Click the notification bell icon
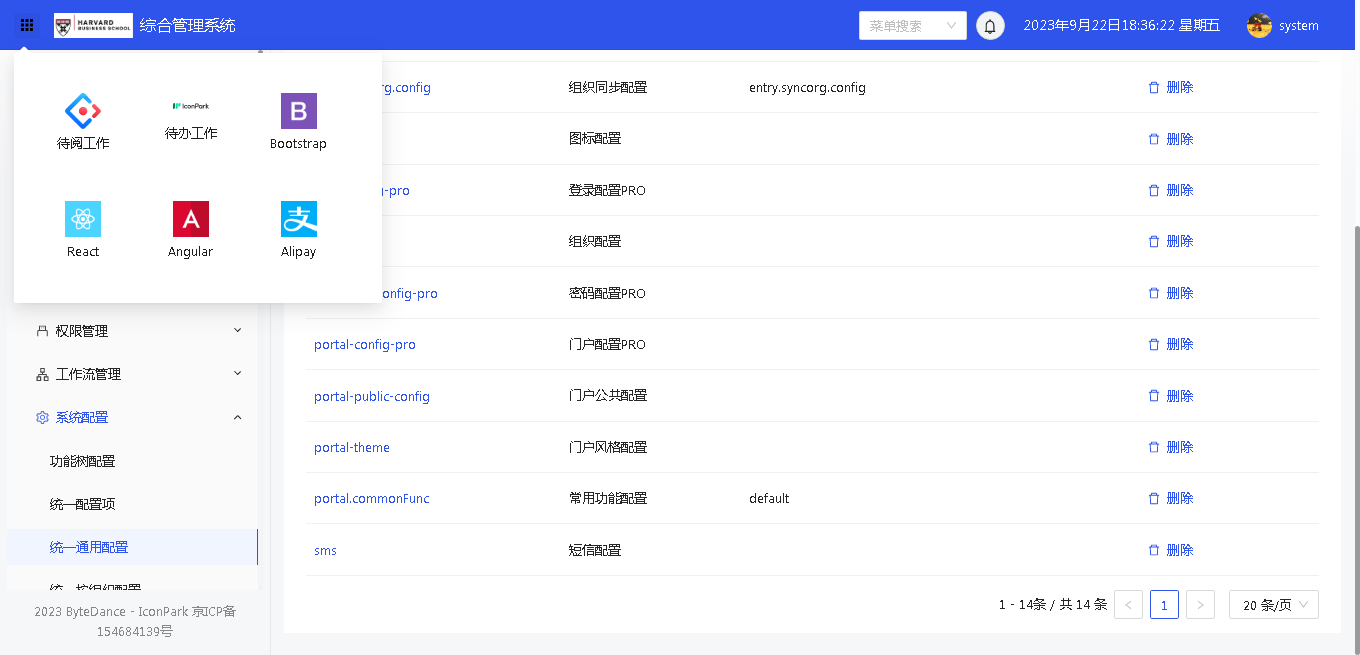Screen dimensions: 1360x655 pyautogui.click(x=990, y=26)
